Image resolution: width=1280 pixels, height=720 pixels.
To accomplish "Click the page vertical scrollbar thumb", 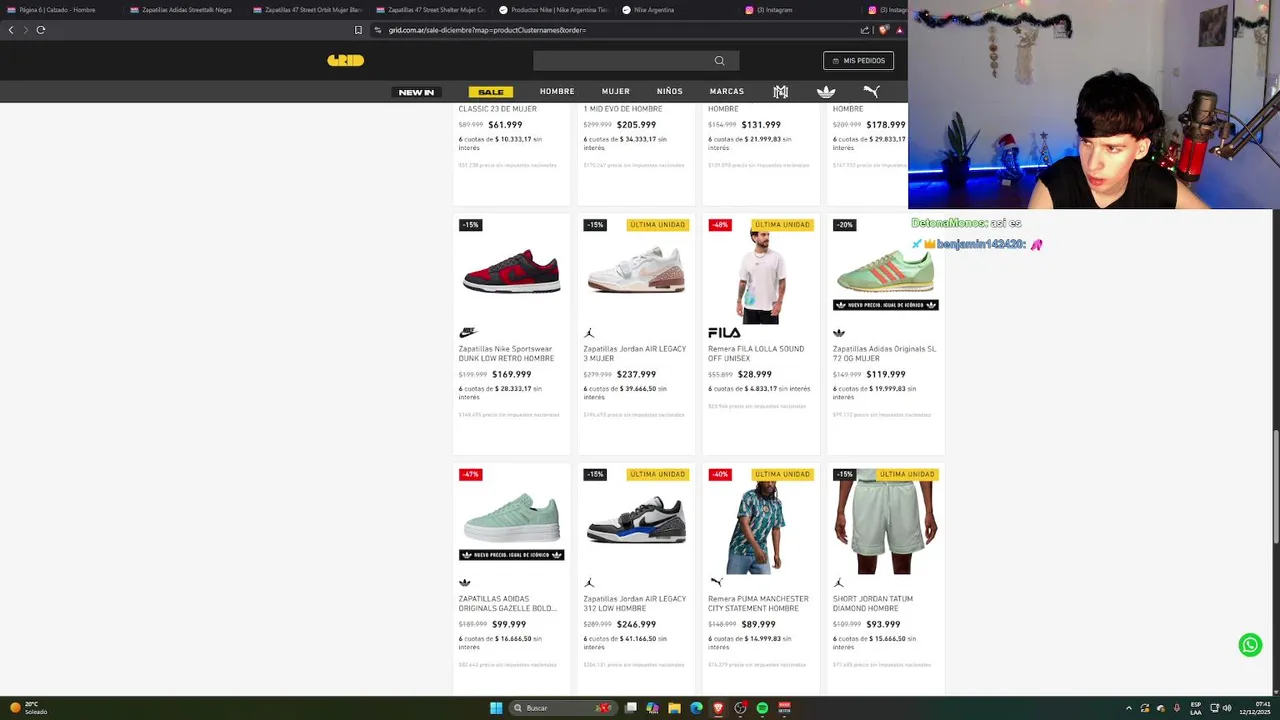I will coord(1275,485).
